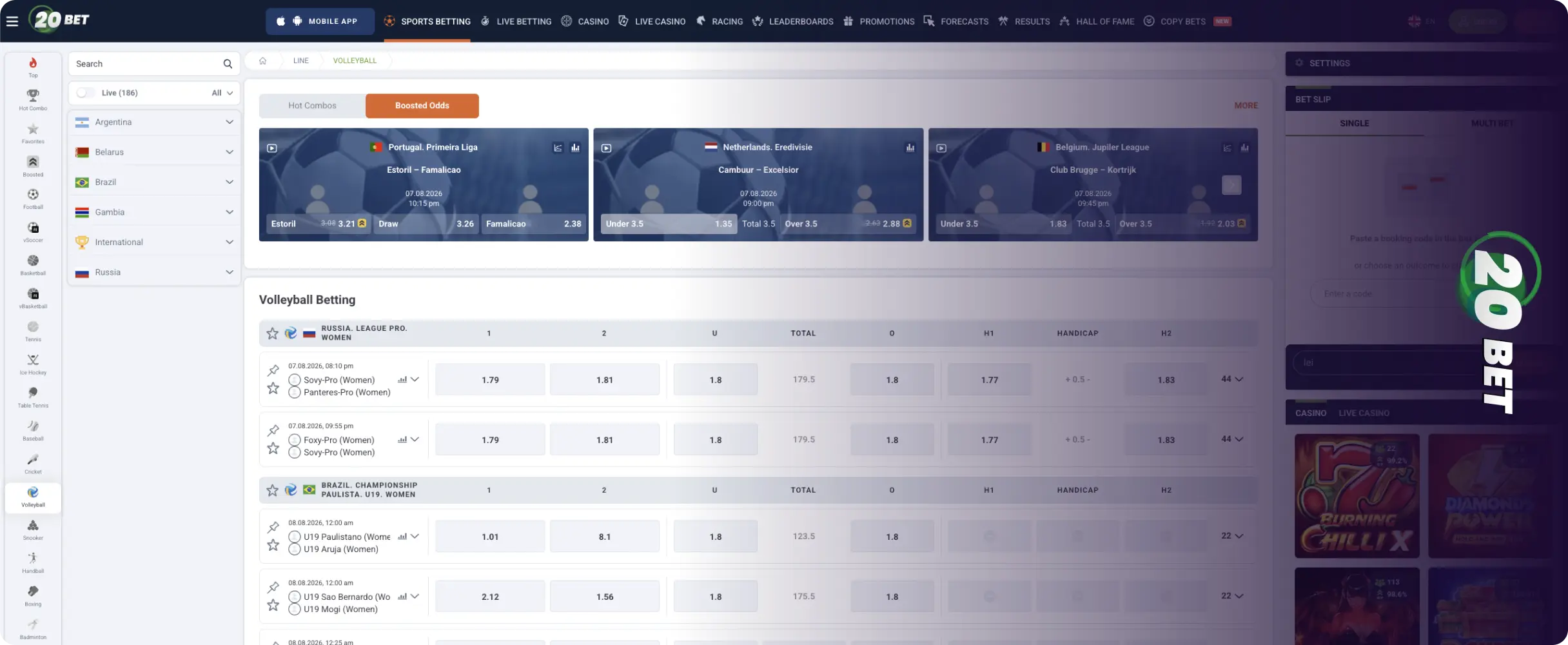The height and width of the screenshot is (645, 1568).
Task: Pin the Sovy-Pro vs Panteres-Pro match
Action: tap(273, 370)
